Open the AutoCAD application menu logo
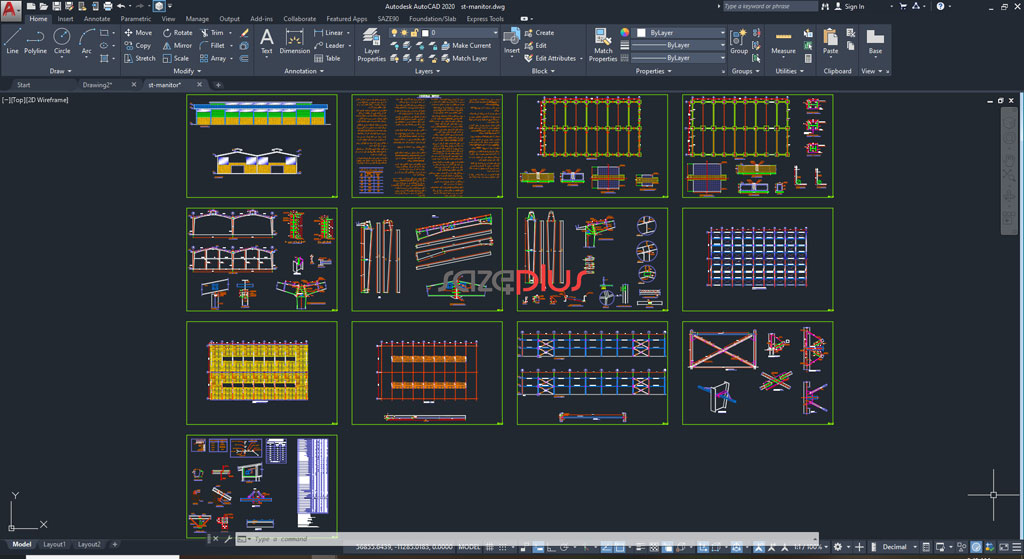The image size is (1024, 559). [10, 9]
